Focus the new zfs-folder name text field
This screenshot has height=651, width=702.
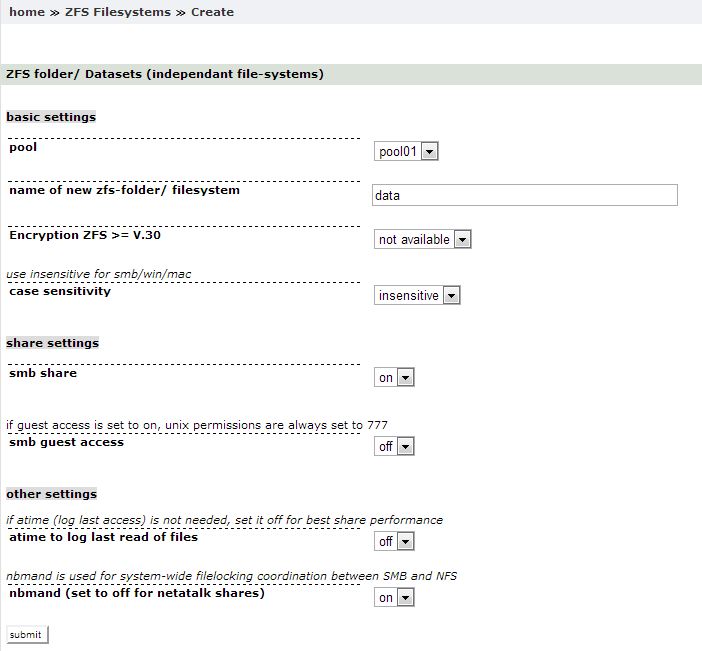tap(524, 195)
